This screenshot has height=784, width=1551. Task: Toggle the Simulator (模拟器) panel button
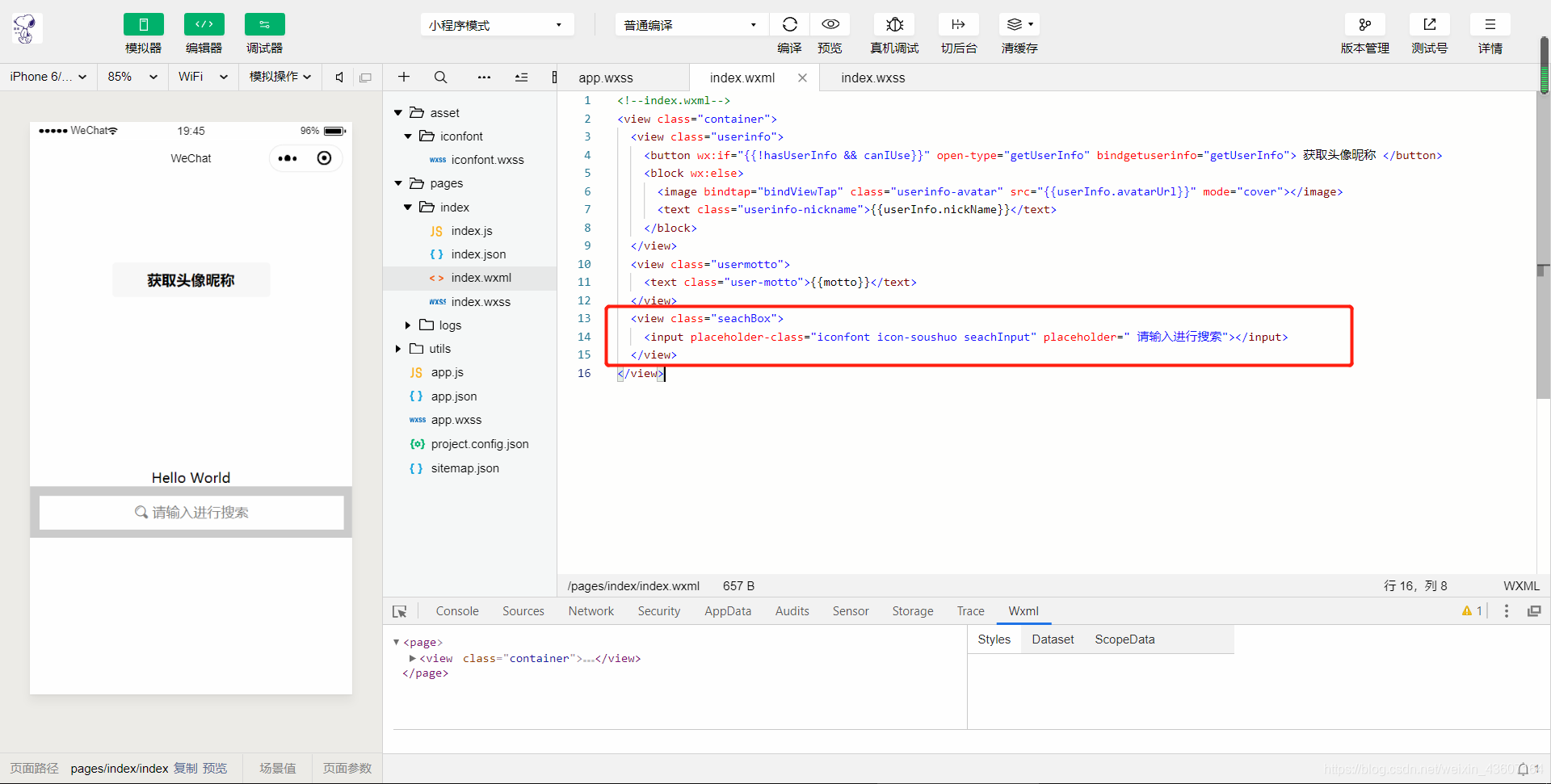click(144, 24)
